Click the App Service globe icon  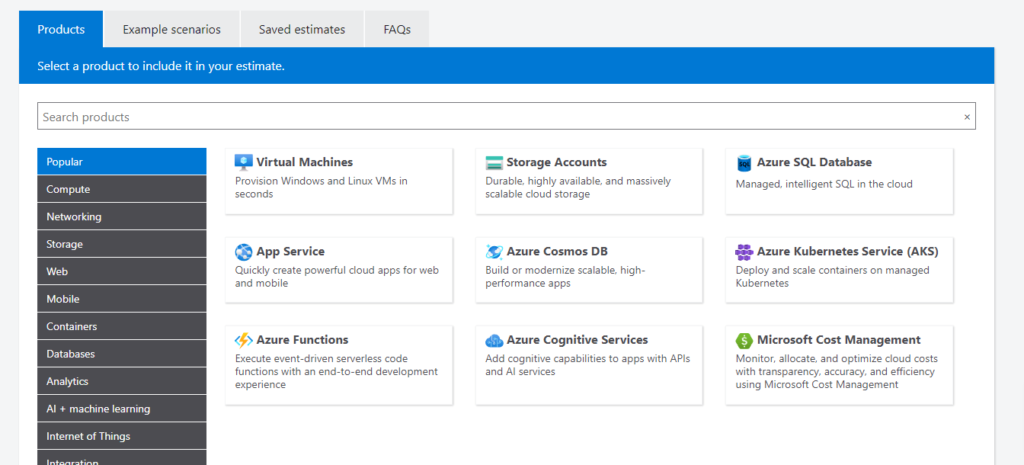point(243,252)
